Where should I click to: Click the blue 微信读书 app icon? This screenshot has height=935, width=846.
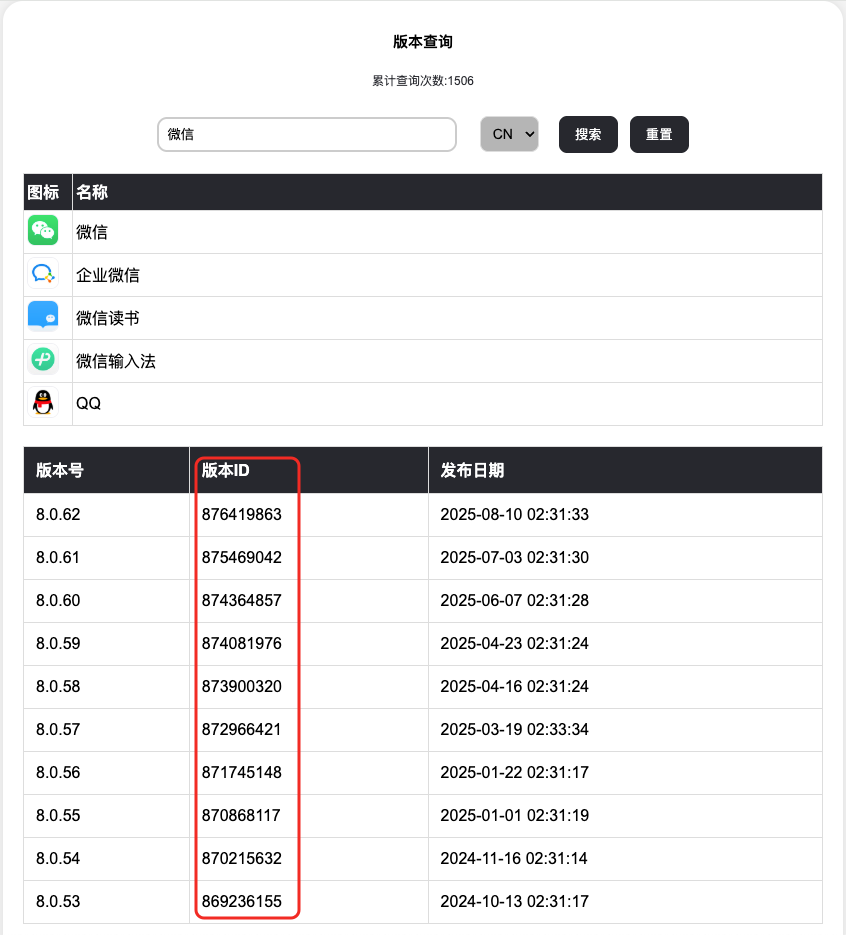43,317
